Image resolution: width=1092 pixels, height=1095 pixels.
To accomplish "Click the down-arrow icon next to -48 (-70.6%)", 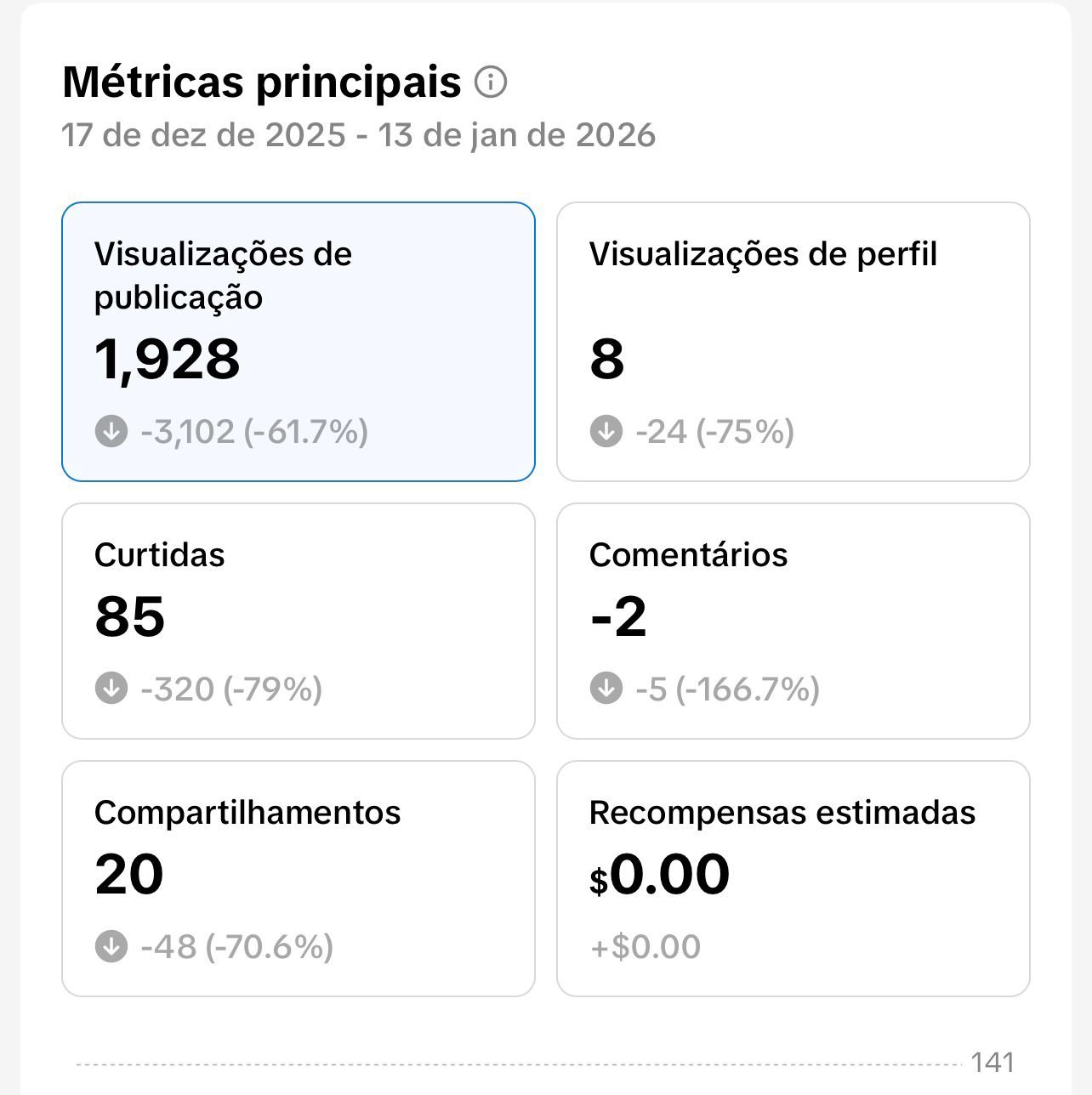I will pos(111,945).
